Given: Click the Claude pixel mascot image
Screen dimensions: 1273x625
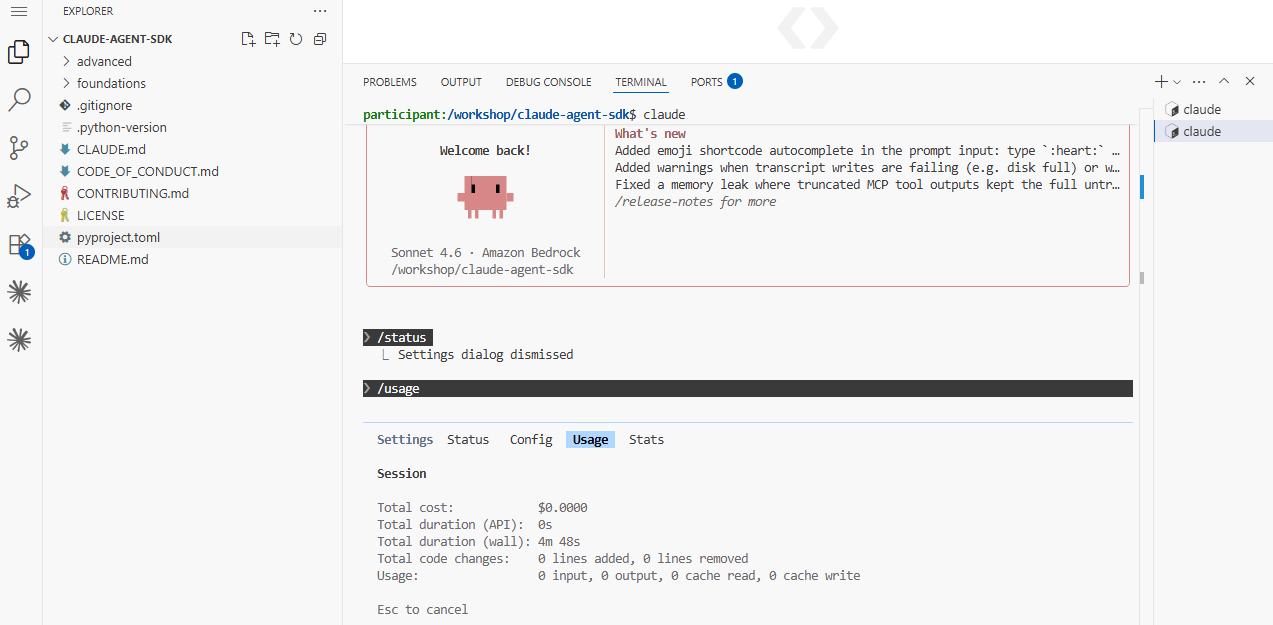Looking at the screenshot, I should pyautogui.click(x=485, y=196).
